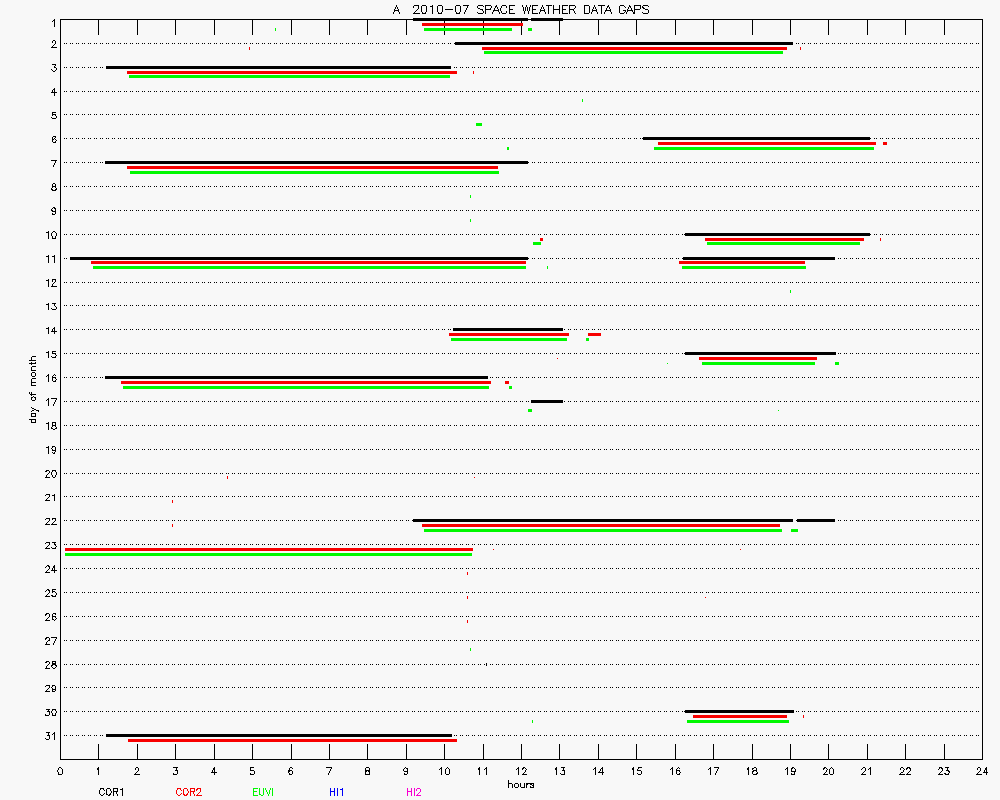This screenshot has width=1000, height=800.
Task: Click the 'day of month' axis label
Action: (33, 388)
